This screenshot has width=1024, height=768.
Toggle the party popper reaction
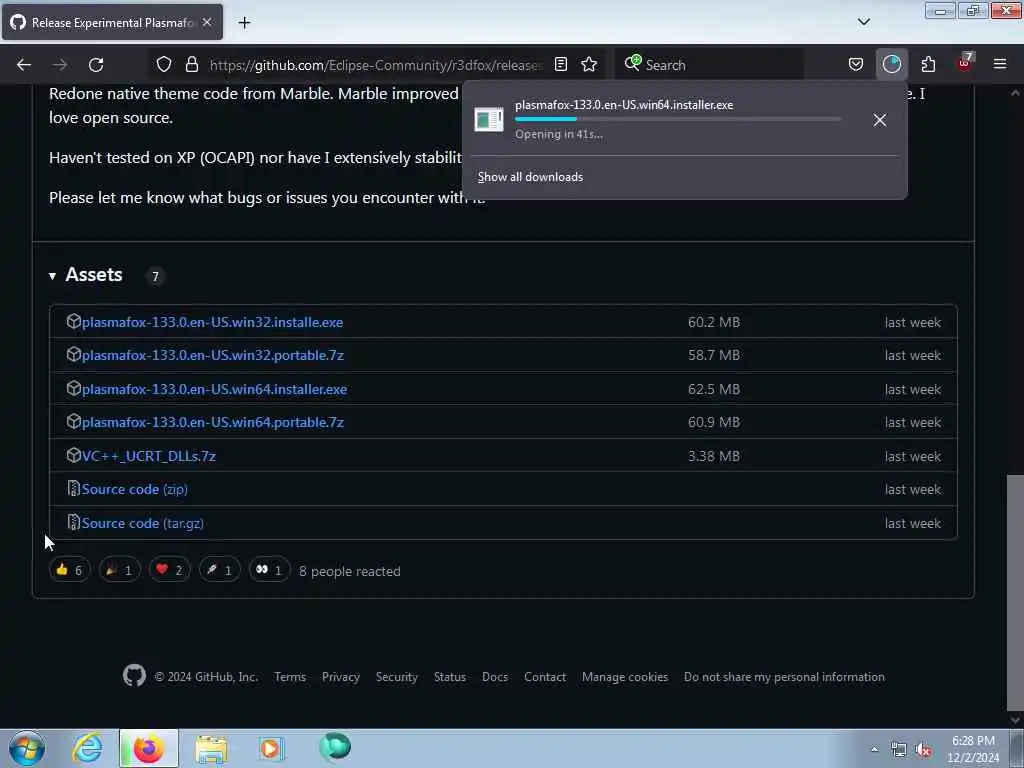[120, 570]
